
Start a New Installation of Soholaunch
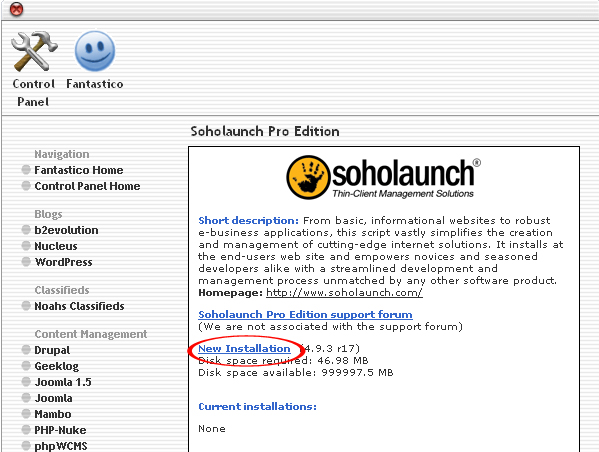click(x=244, y=348)
